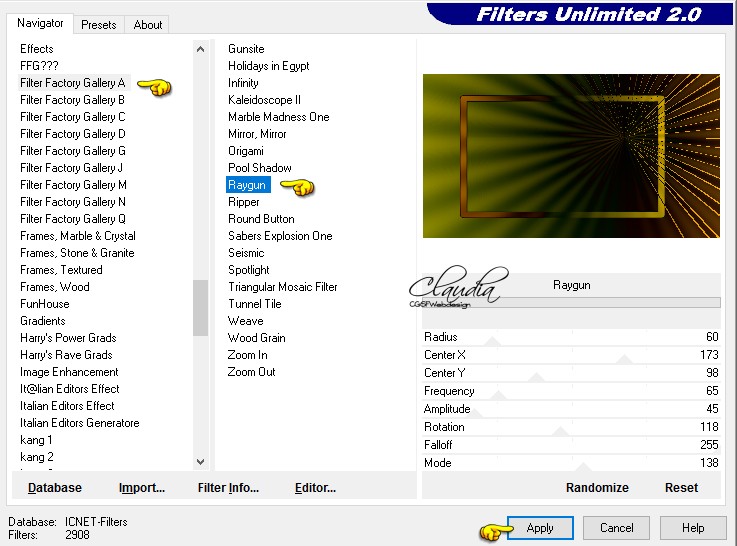Screen dimensions: 737x546
Task: Select Image Enhancement category
Action: (x=69, y=372)
